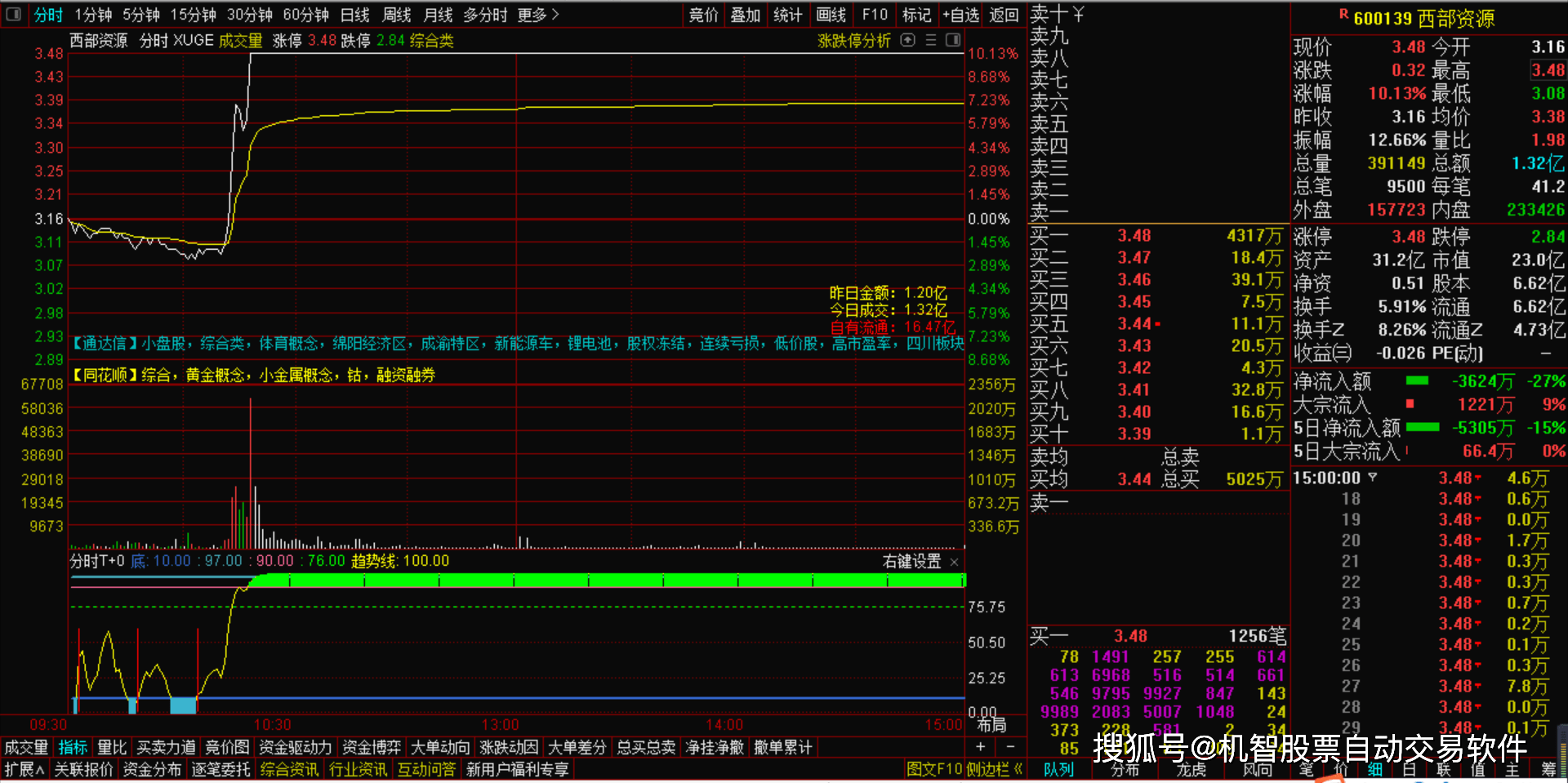1568x783 pixels.
Task: Open the 综合资讯 tab
Action: click(290, 769)
